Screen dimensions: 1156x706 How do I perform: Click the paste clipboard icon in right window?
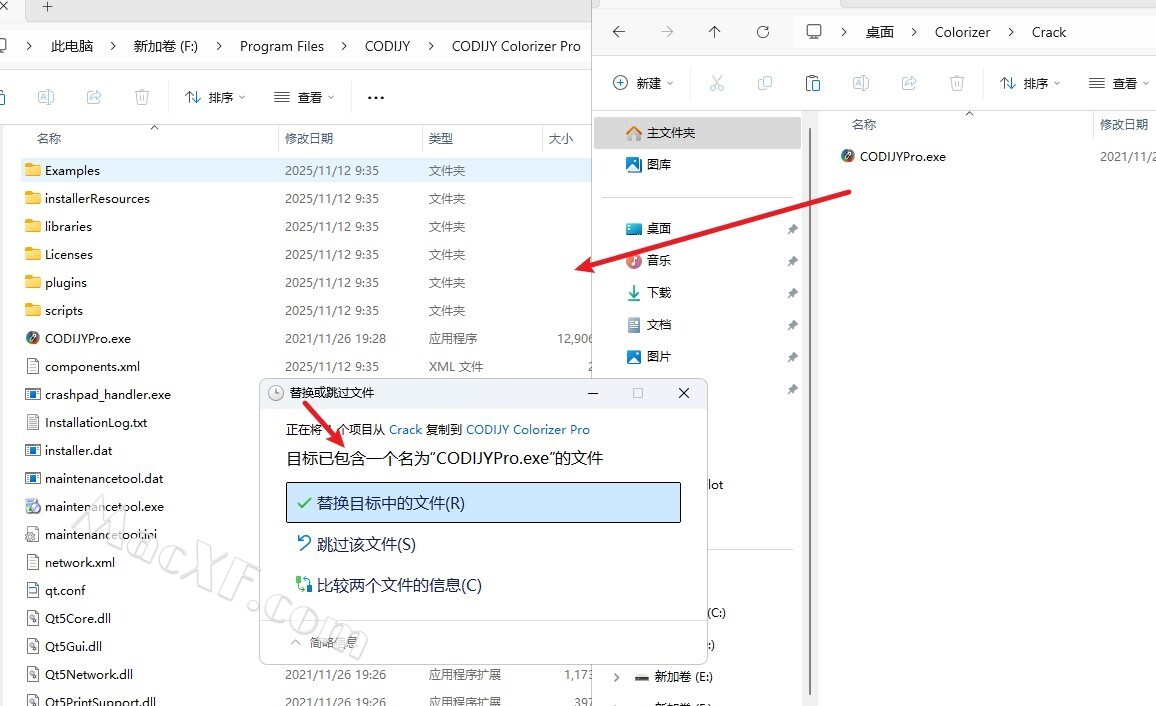pyautogui.click(x=813, y=83)
